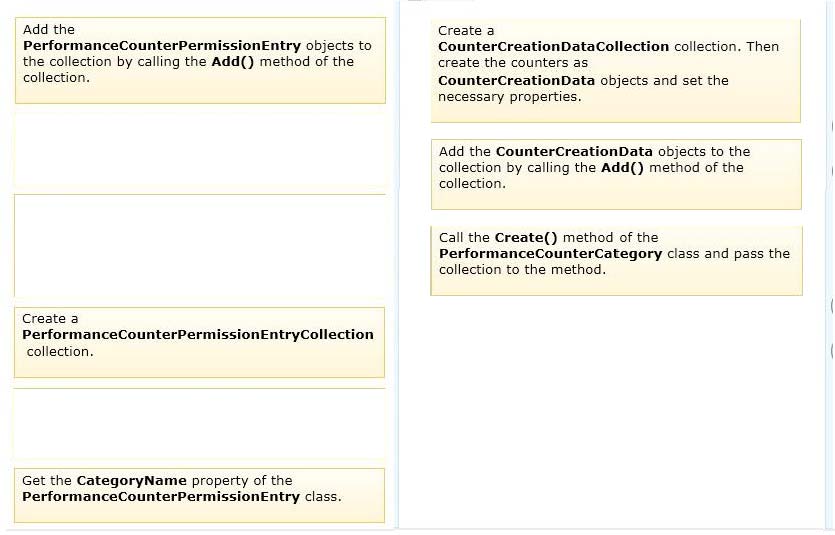The width and height of the screenshot is (835, 535).
Task: Select the Call Create() method box
Action: pos(616,260)
